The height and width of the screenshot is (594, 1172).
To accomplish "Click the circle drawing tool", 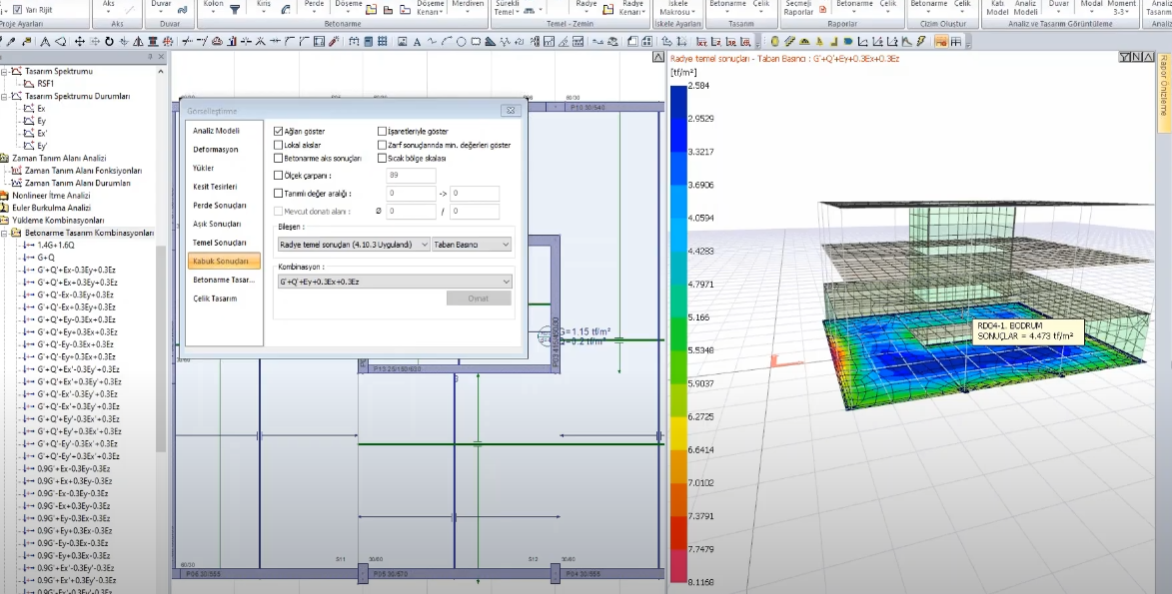I will click(x=461, y=41).
